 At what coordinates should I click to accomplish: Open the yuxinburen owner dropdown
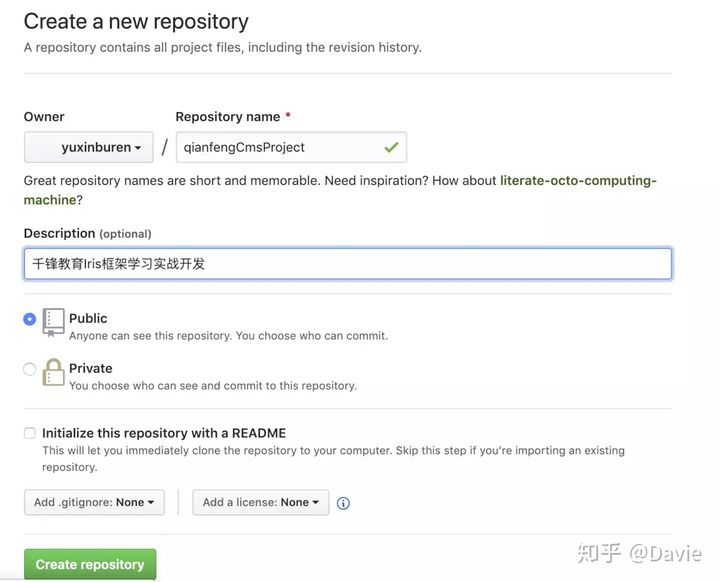tap(89, 147)
